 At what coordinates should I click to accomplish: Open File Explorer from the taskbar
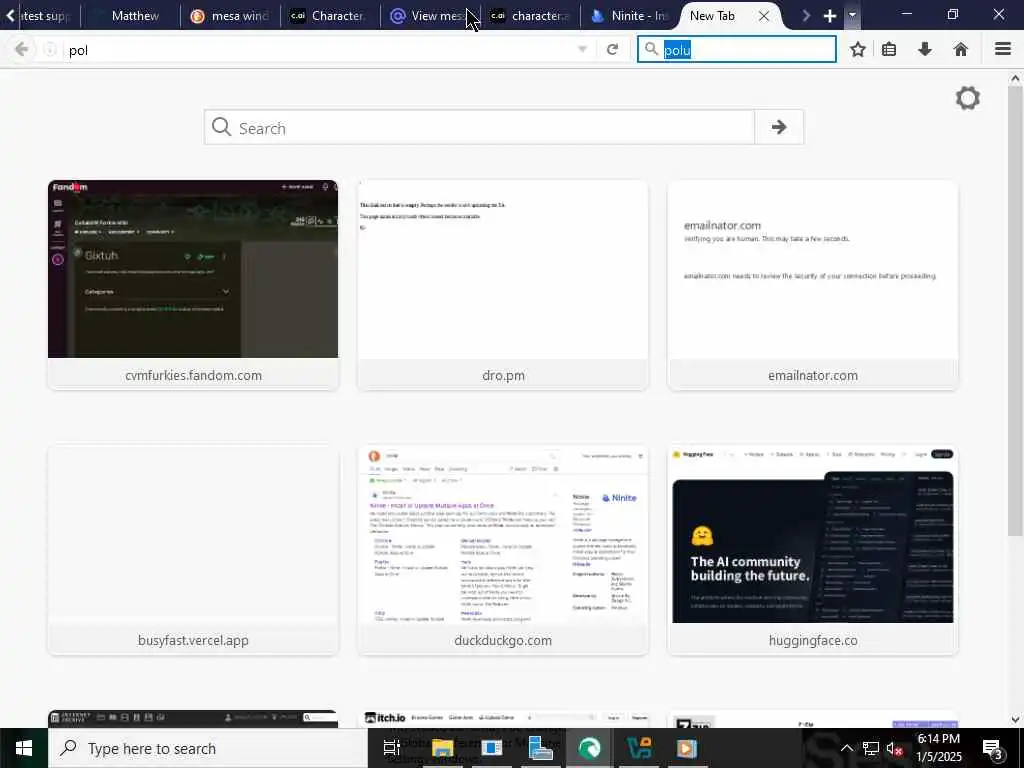click(442, 748)
